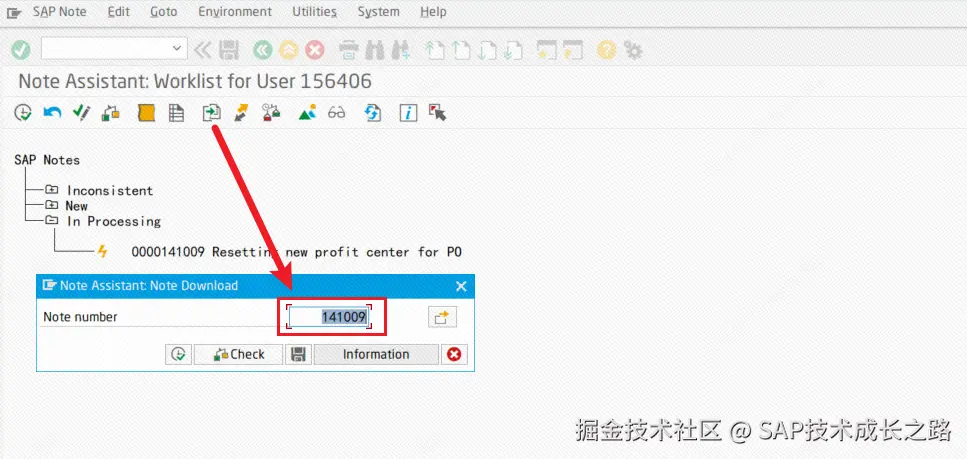Click the orange double-arrow icon
The width and height of the screenshot is (967, 459).
(241, 113)
